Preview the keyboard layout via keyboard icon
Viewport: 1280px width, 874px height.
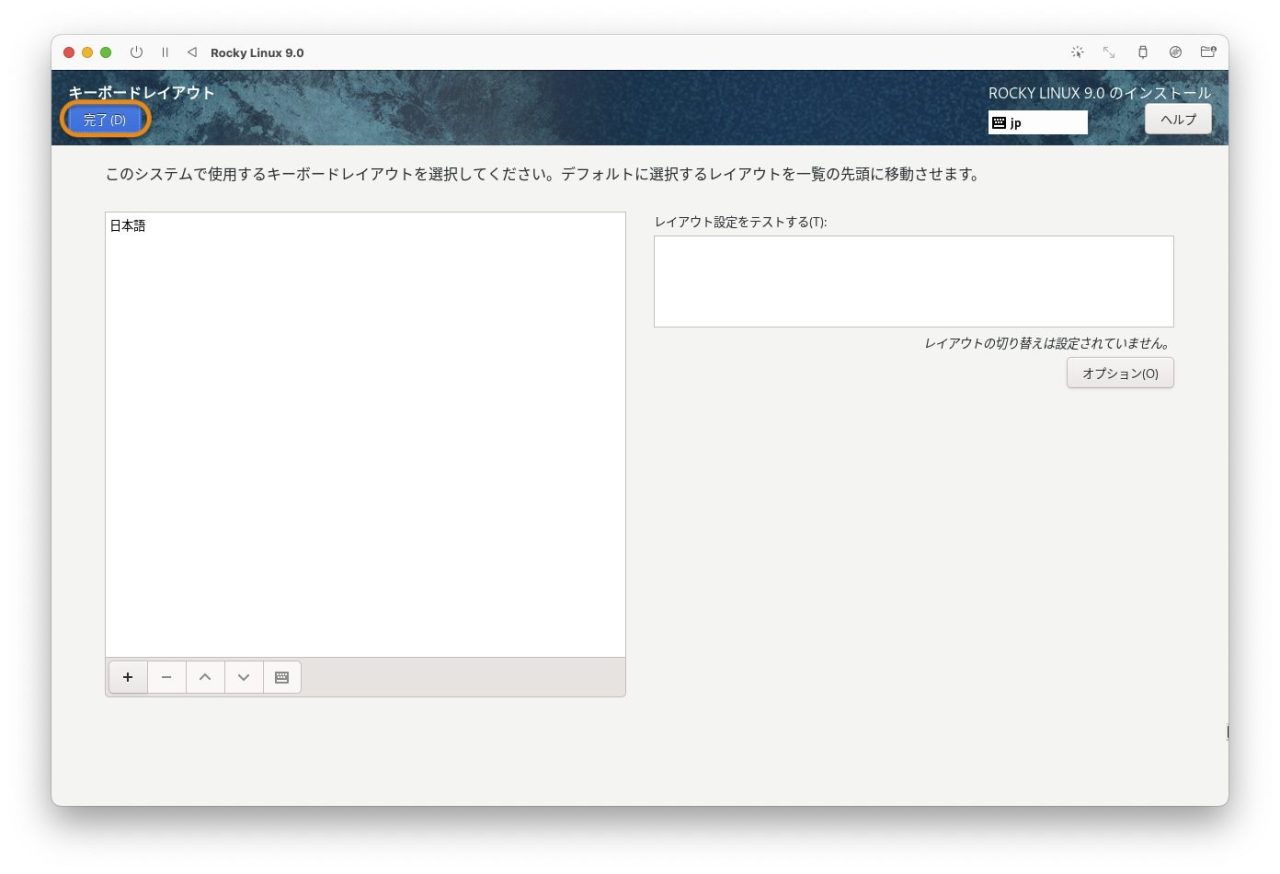click(x=282, y=677)
